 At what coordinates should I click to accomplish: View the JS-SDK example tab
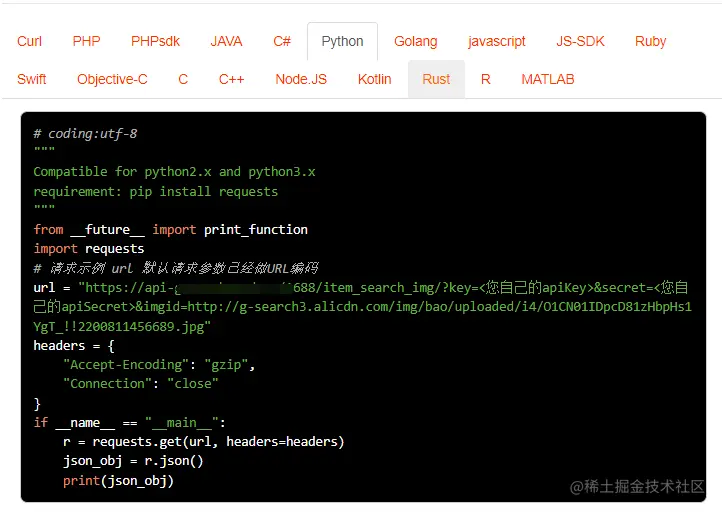580,41
